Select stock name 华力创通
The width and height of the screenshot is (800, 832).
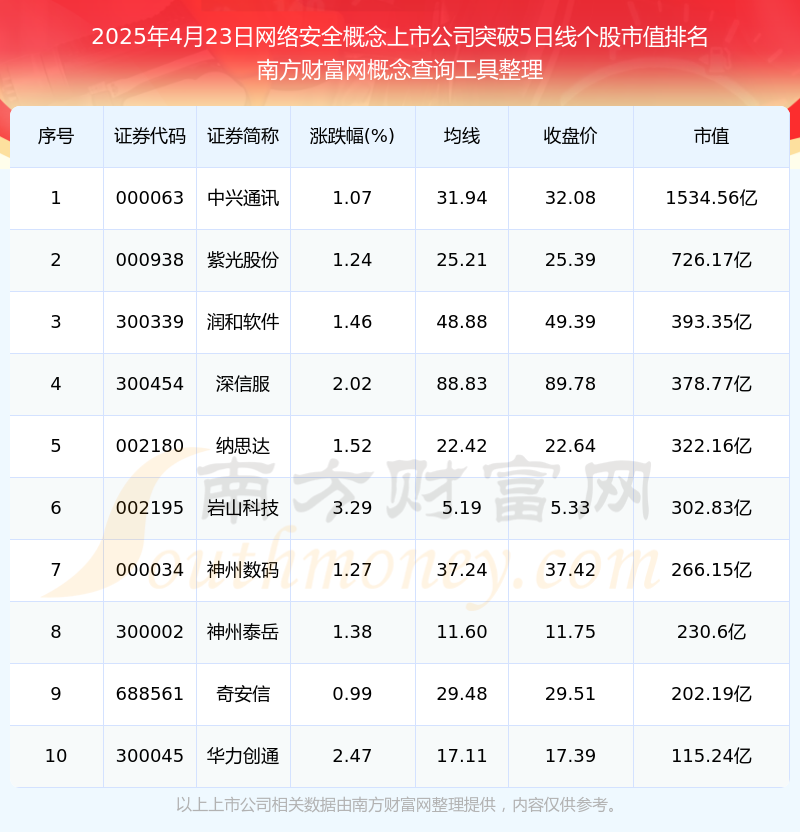(x=243, y=756)
